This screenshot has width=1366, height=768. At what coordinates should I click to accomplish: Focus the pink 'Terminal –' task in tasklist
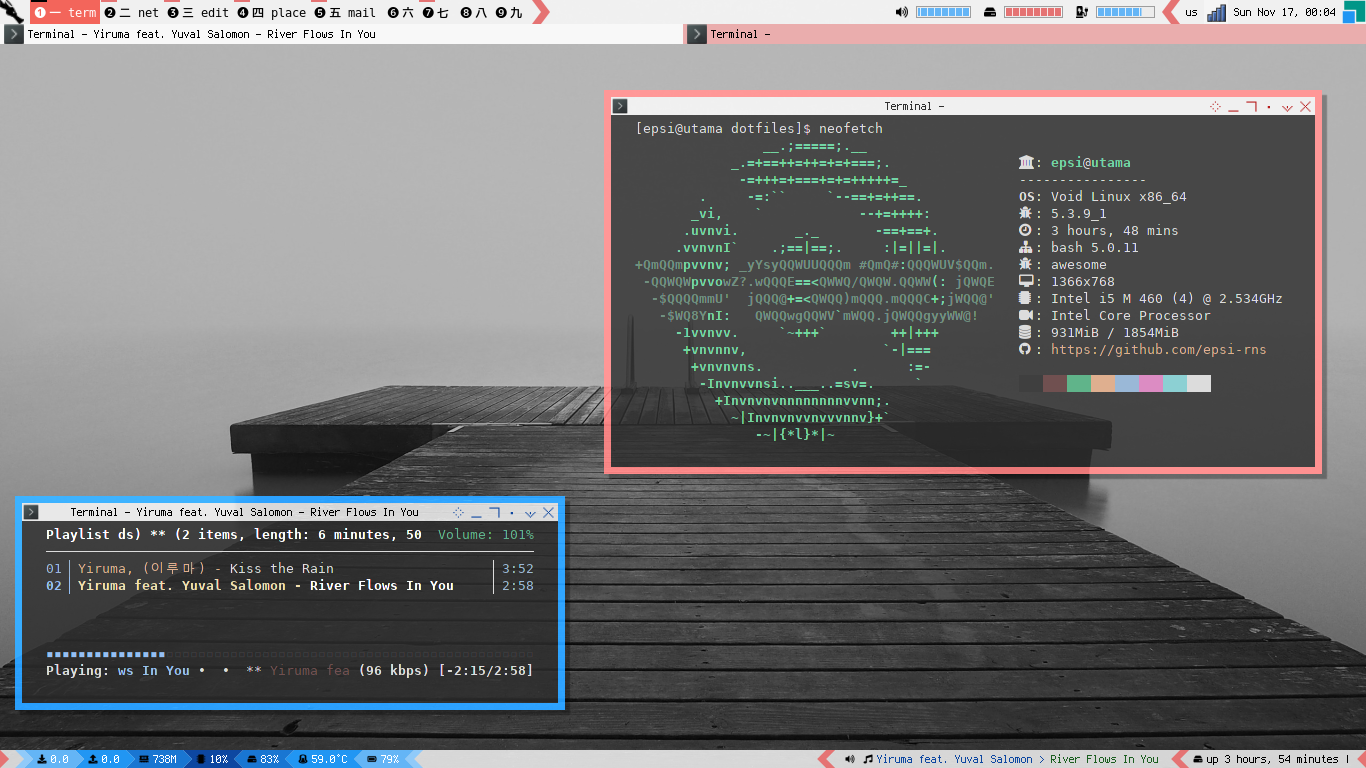click(x=1025, y=34)
